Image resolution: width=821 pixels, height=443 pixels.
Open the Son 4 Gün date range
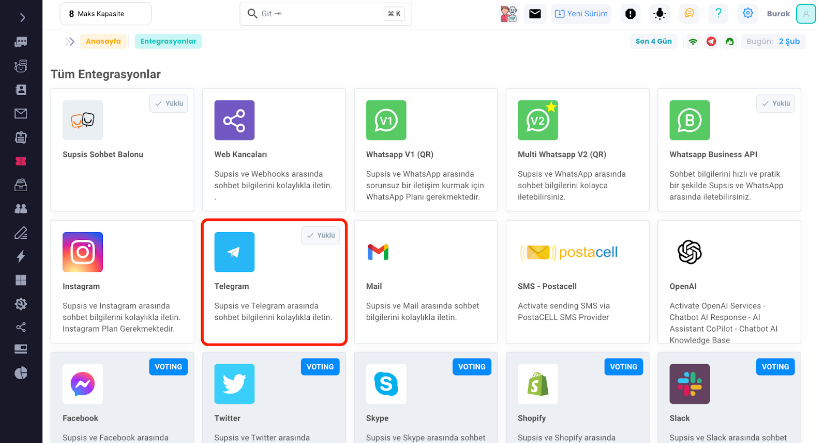pos(653,41)
